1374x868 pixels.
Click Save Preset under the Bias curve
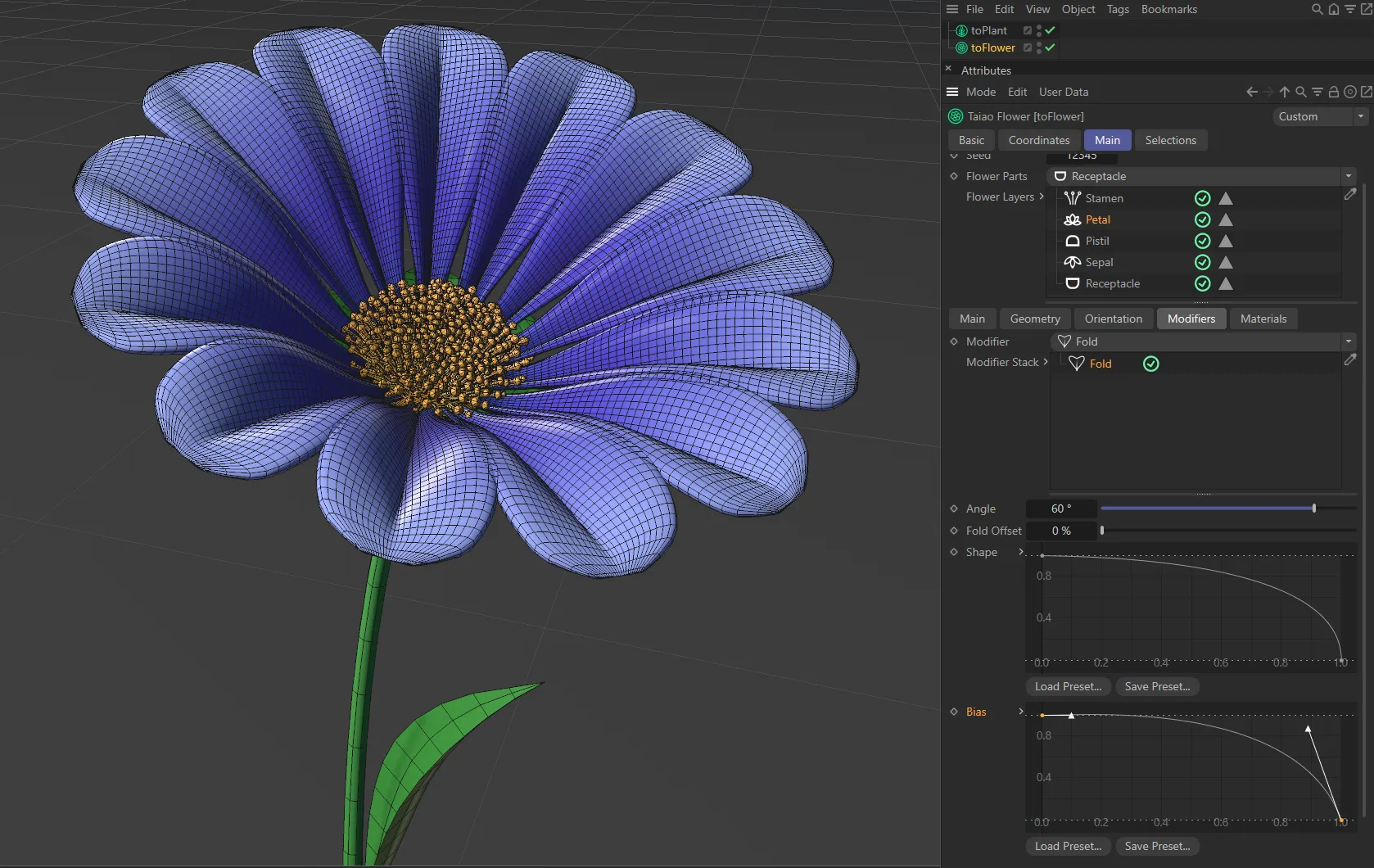pyautogui.click(x=1157, y=846)
